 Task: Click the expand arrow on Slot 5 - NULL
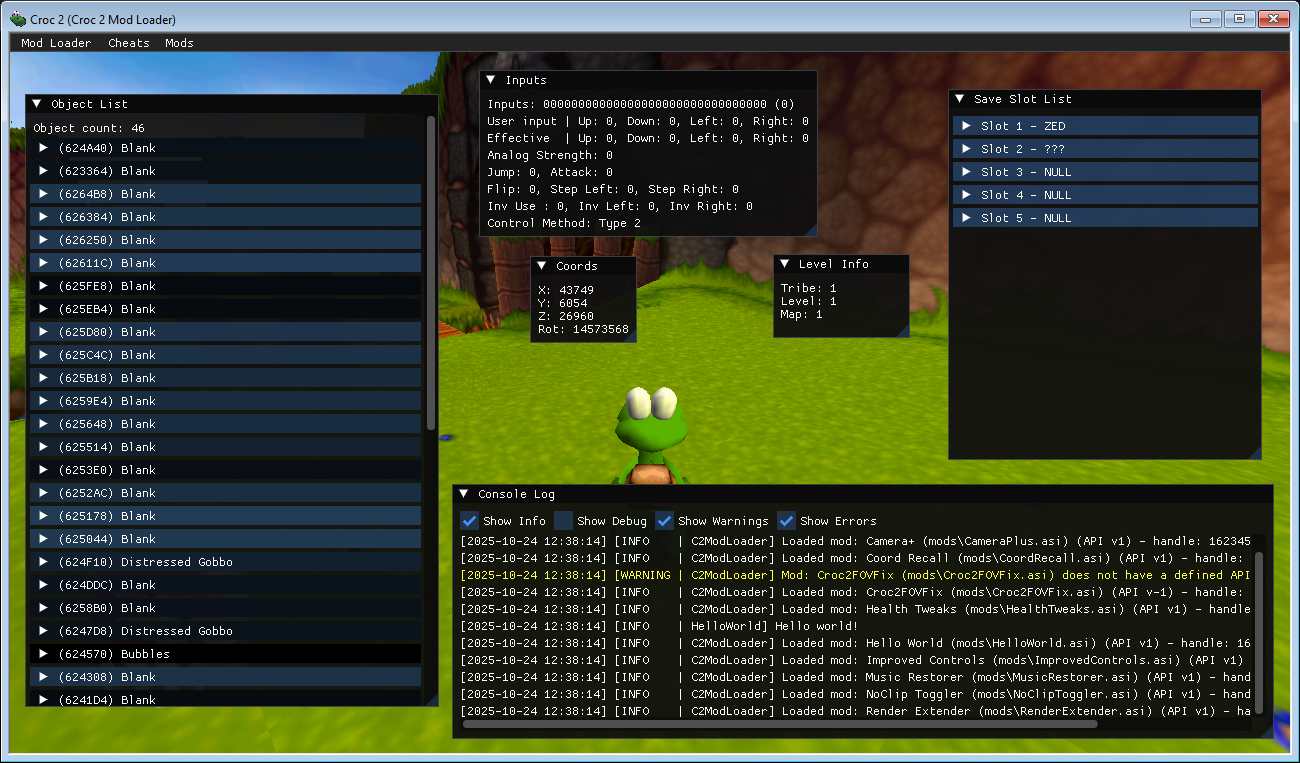point(965,217)
